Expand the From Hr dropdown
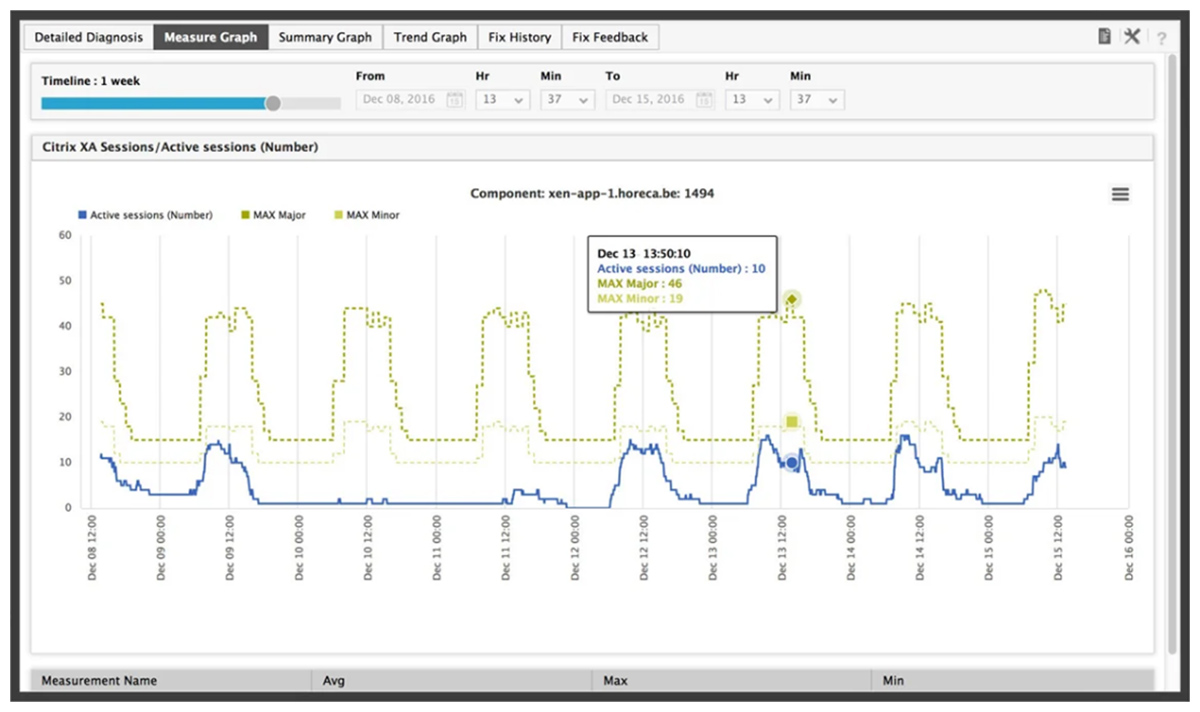Viewport: 1200px width, 712px height. click(502, 100)
